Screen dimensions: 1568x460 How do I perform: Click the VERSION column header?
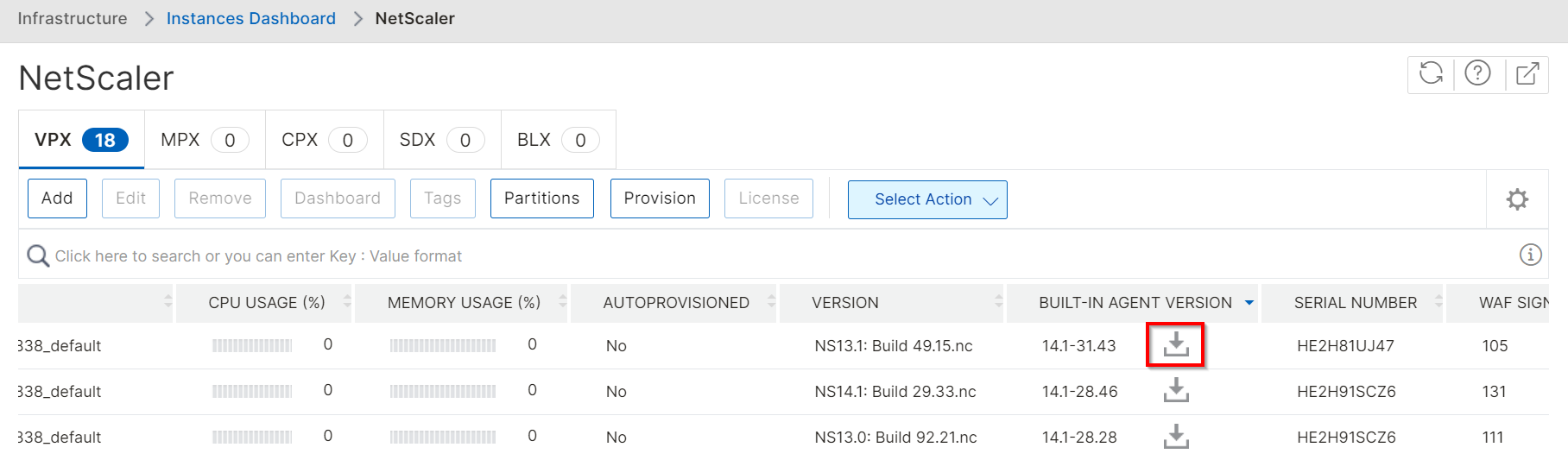[x=845, y=302]
